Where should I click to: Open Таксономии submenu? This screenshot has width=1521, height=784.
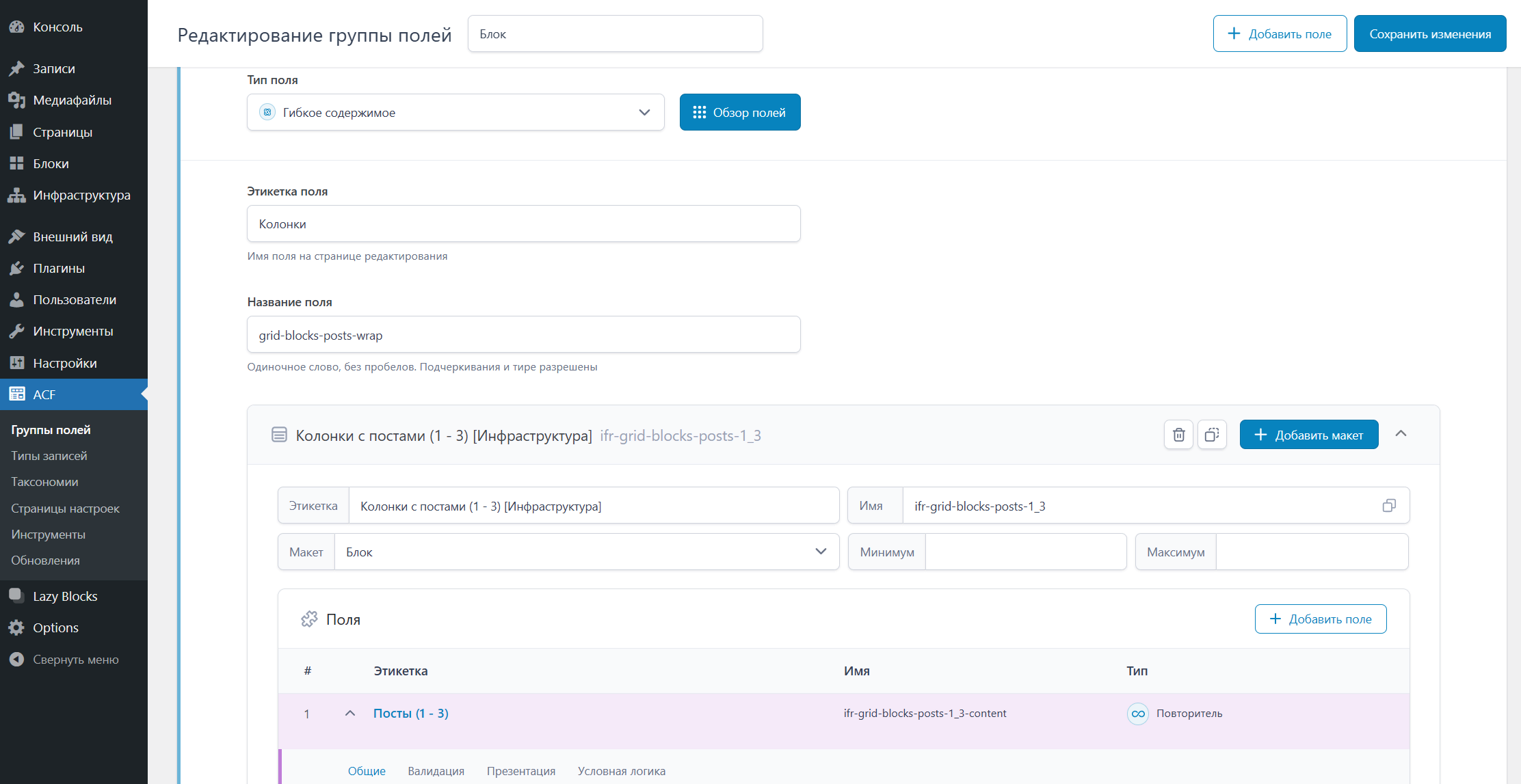tap(44, 482)
